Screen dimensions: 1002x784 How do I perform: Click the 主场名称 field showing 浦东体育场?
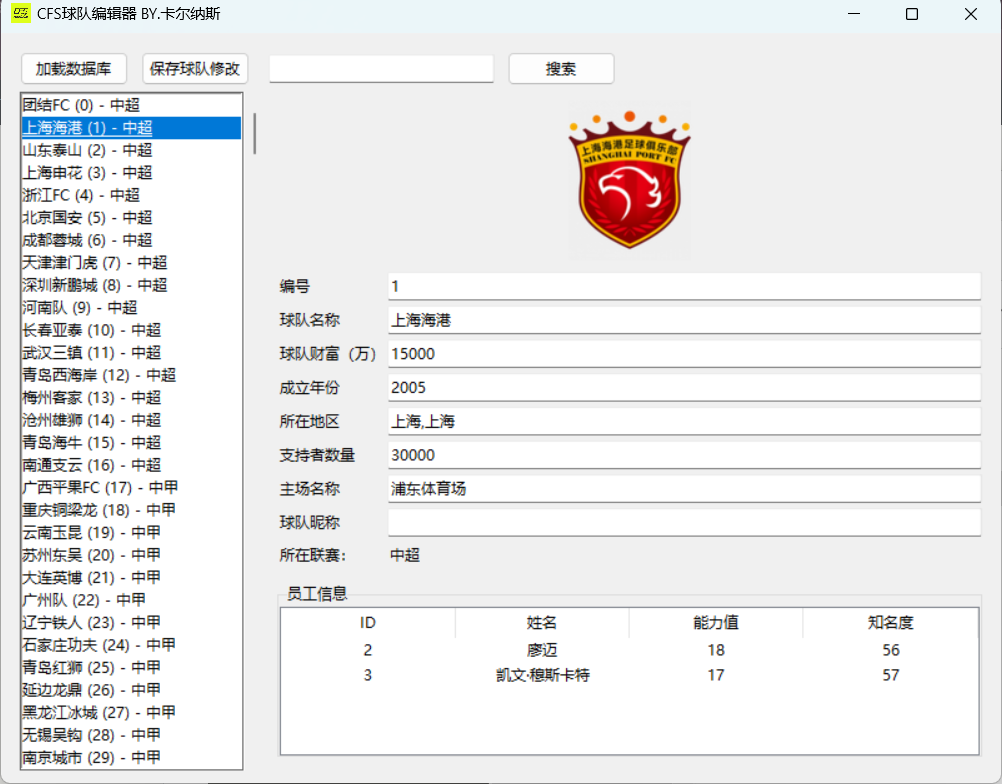pyautogui.click(x=684, y=489)
